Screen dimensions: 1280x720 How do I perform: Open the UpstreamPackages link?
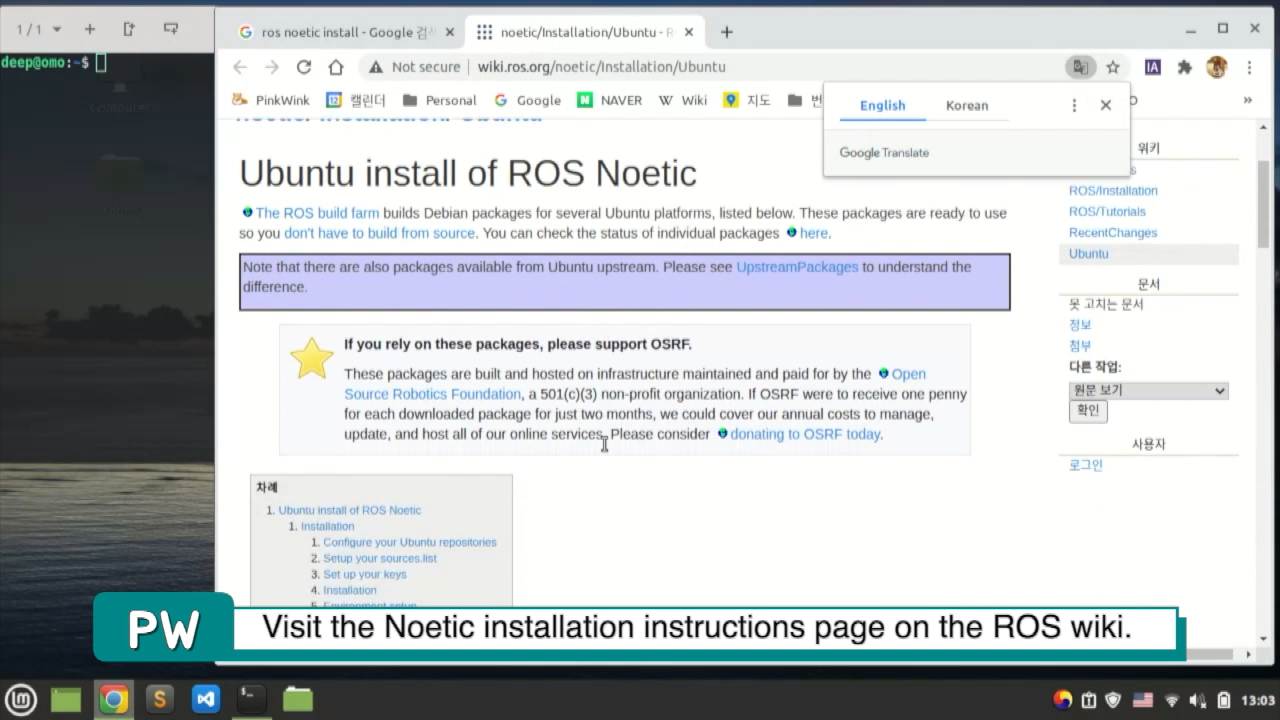pyautogui.click(x=797, y=267)
